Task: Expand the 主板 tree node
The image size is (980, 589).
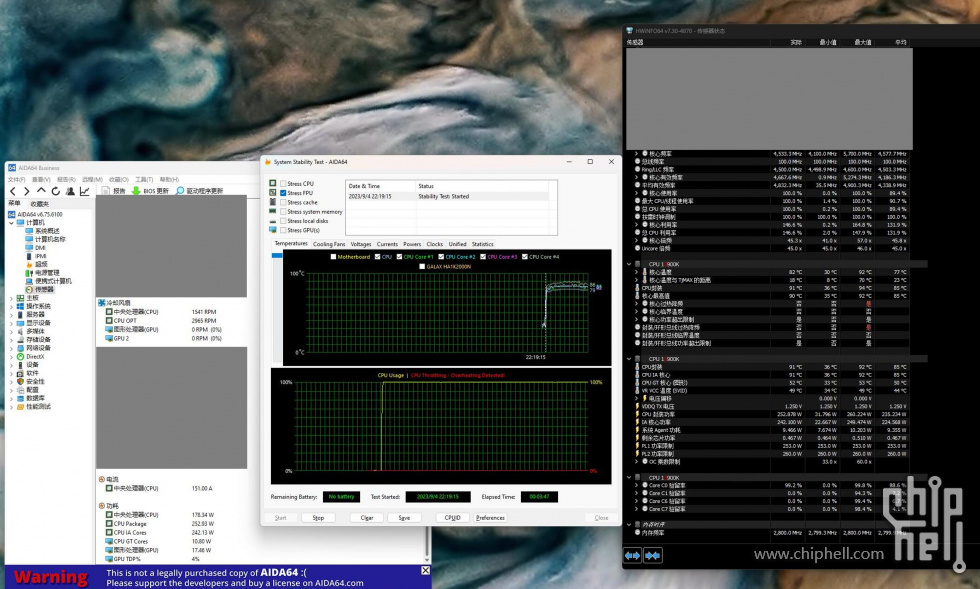Action: click(11, 298)
